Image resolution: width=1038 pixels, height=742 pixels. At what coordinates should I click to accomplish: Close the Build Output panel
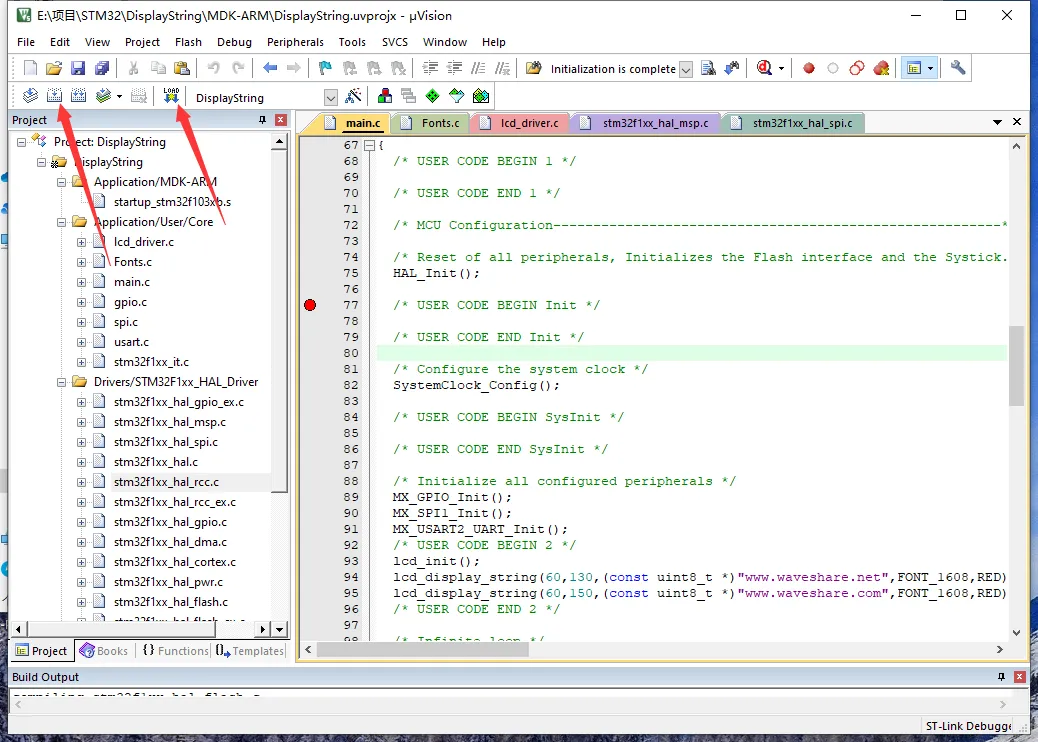(1019, 676)
